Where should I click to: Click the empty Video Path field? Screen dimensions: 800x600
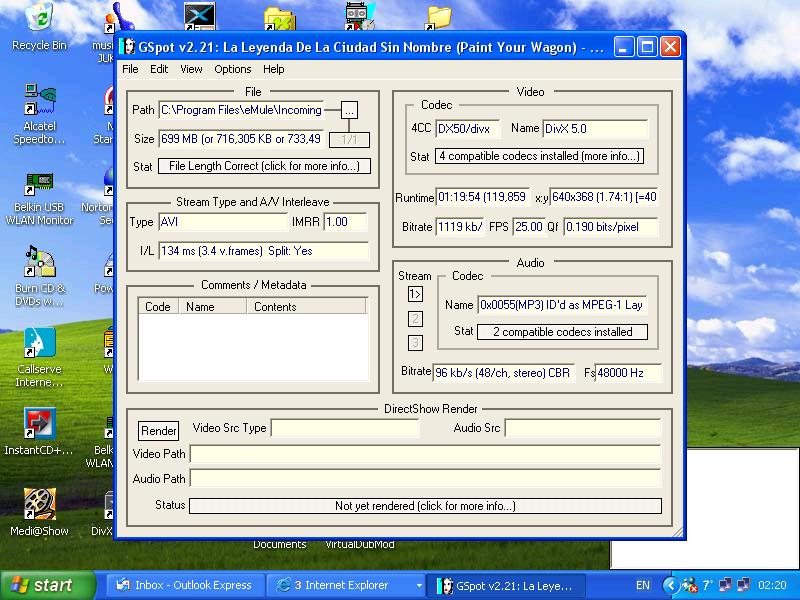click(426, 454)
